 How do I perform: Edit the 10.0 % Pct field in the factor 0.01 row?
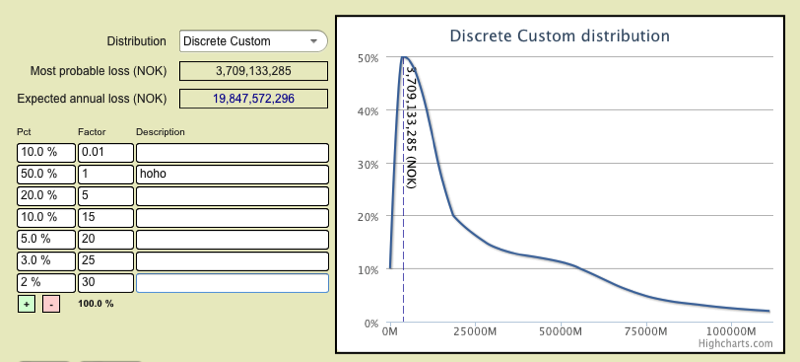point(46,152)
